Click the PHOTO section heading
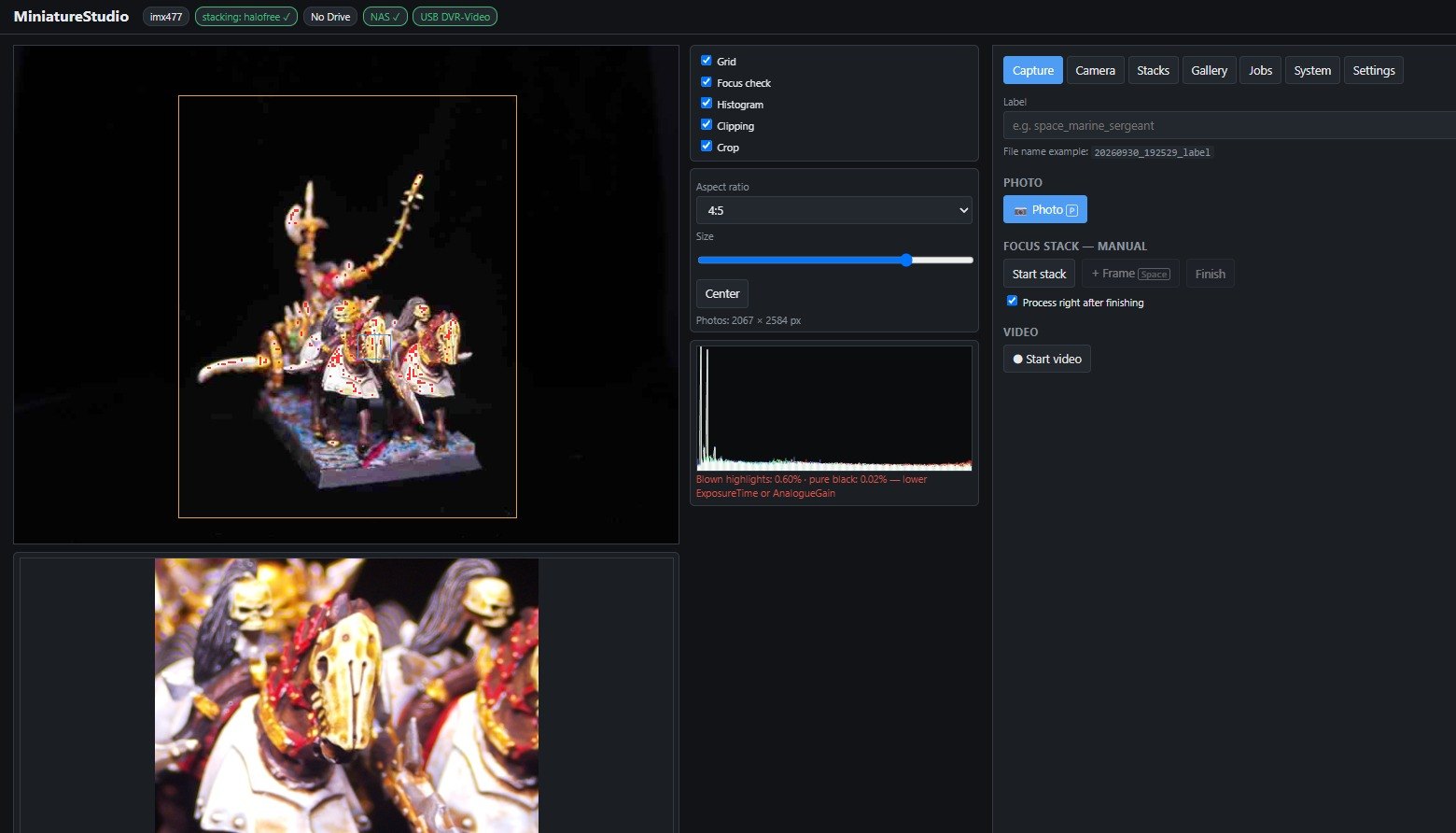 (x=1023, y=183)
